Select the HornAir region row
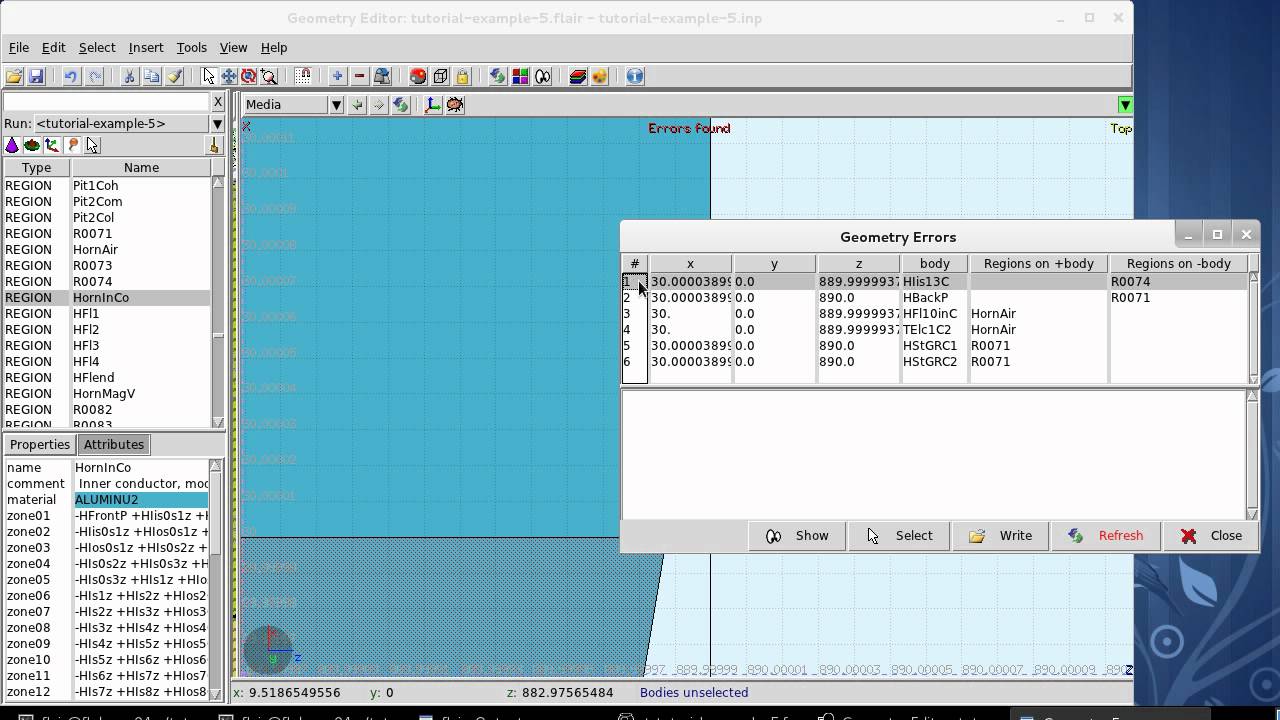 (106, 249)
